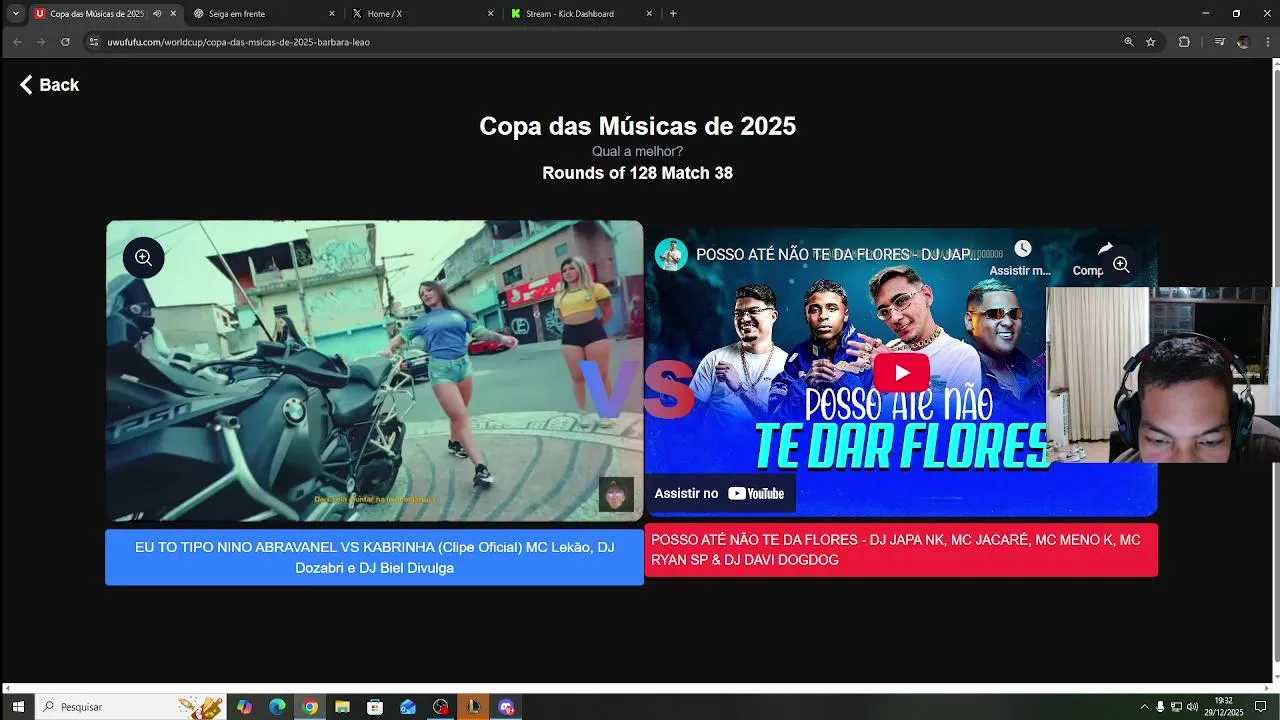Open the tab search dropdown arrow

[15, 14]
